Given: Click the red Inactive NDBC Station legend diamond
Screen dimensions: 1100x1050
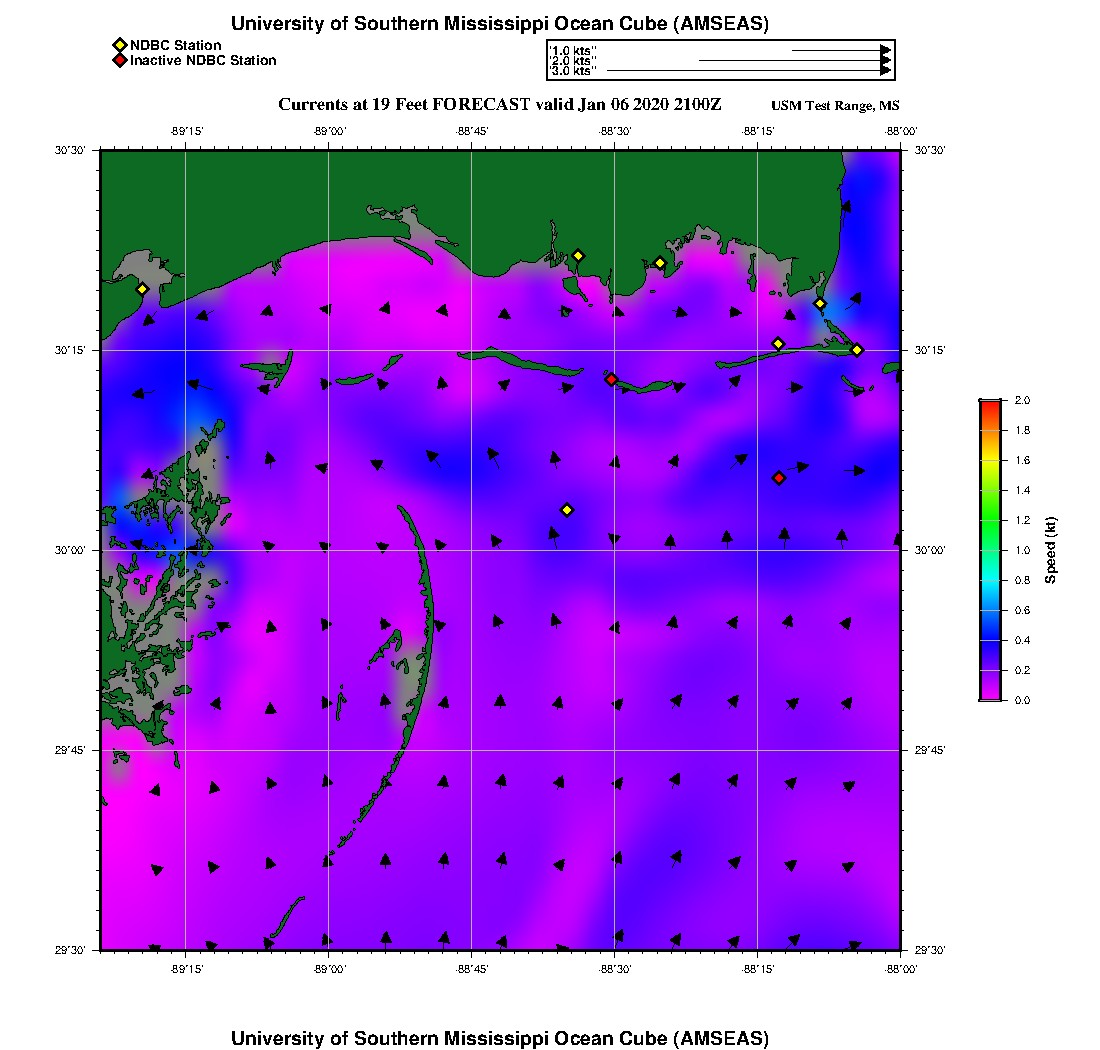Looking at the screenshot, I should pos(119,61).
